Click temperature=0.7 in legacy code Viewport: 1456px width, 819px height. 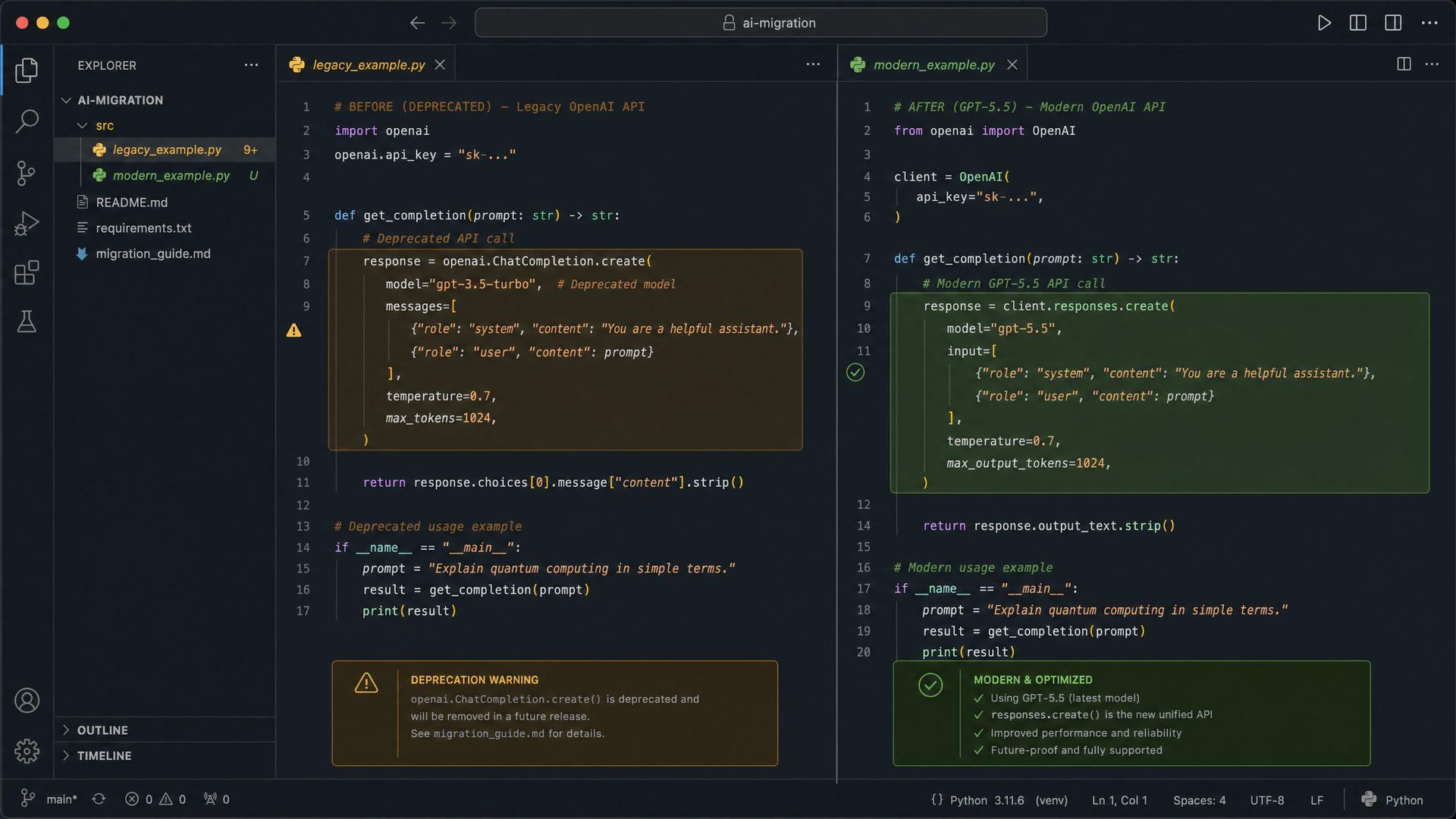coord(440,396)
